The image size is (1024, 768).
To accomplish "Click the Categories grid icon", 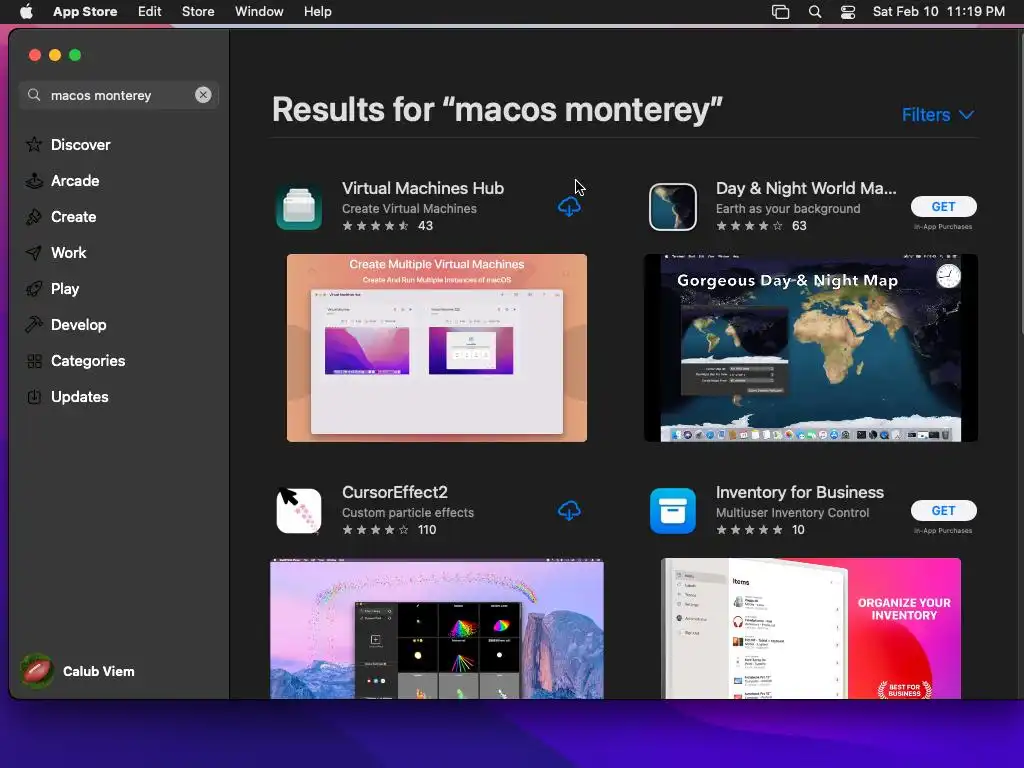I will click(34, 360).
